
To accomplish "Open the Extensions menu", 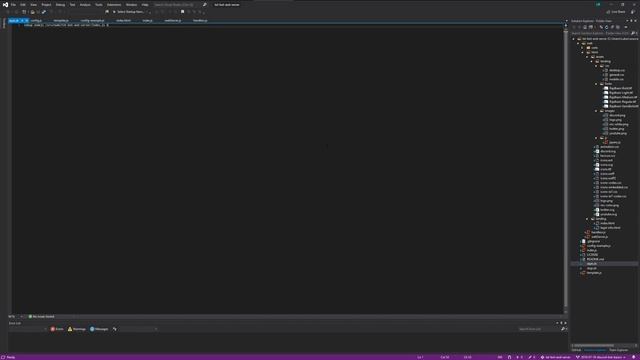I will coord(114,4).
